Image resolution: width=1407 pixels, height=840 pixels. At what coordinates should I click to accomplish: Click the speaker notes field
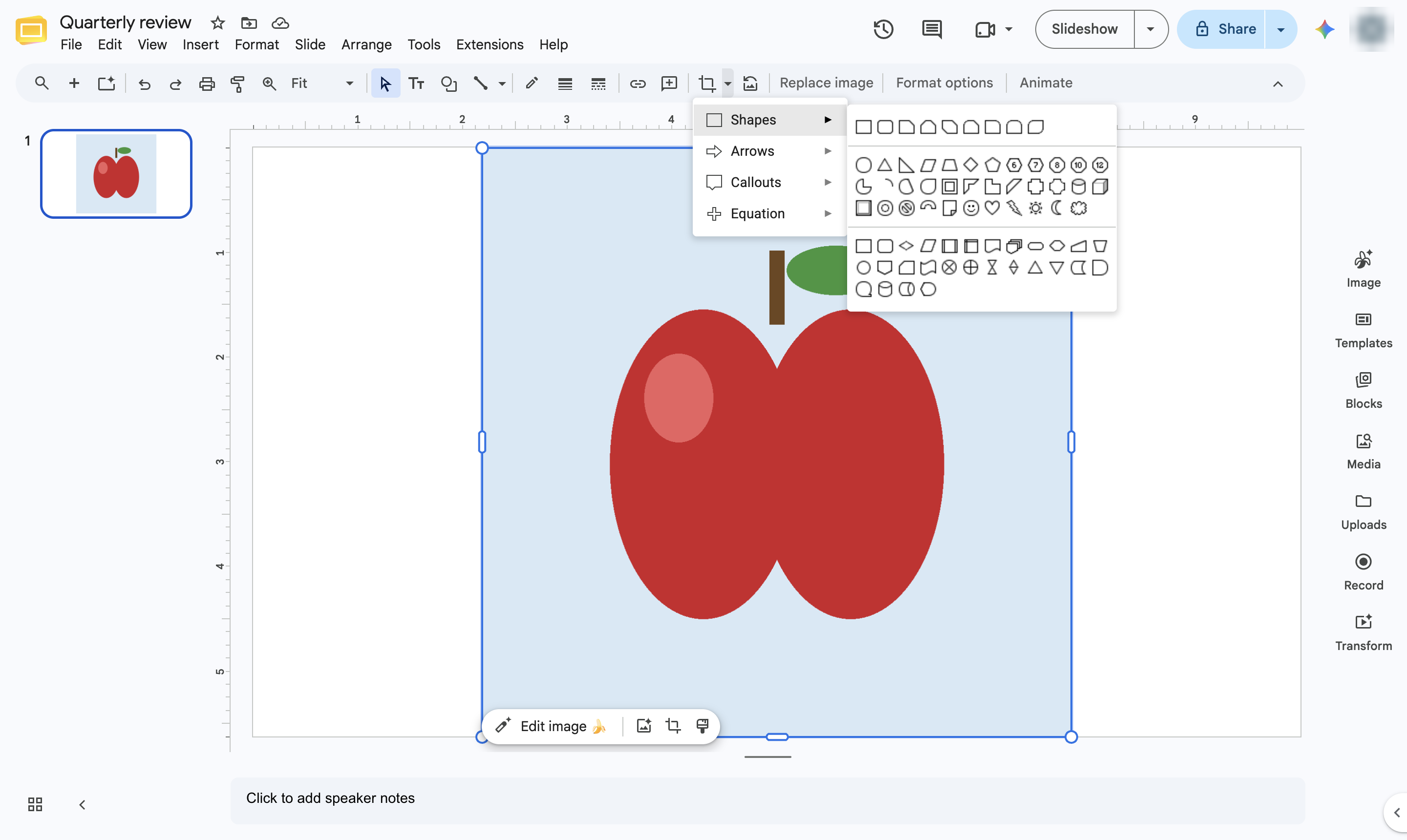click(767, 799)
